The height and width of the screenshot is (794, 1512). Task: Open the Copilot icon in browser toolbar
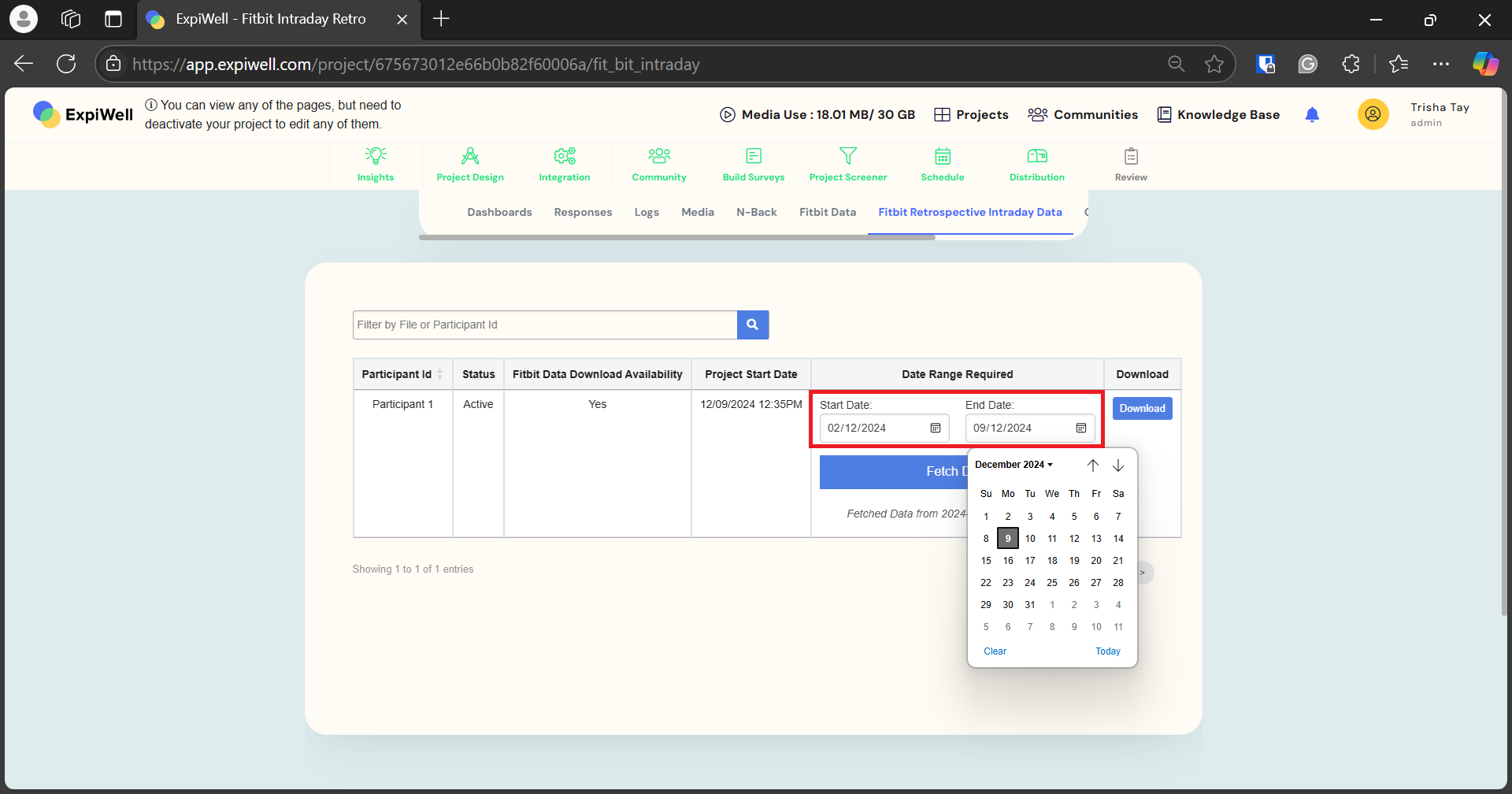[x=1485, y=64]
